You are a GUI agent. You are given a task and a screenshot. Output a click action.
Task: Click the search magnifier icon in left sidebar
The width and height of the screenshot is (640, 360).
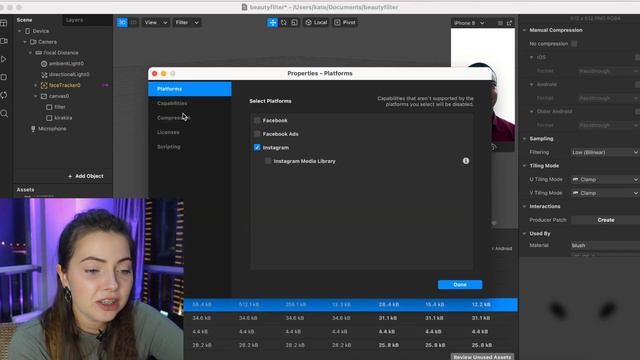4,113
